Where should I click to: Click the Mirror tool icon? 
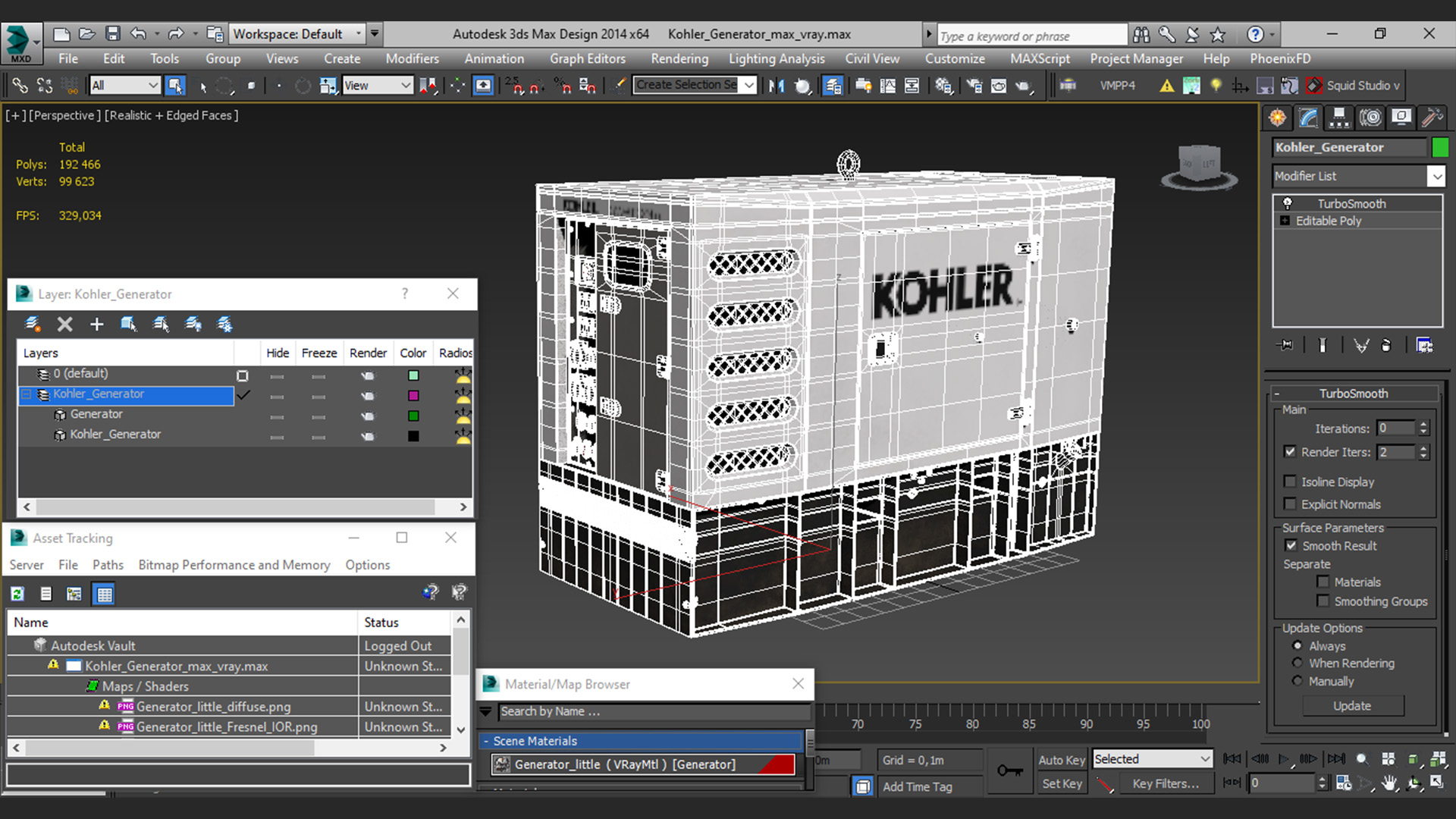(x=777, y=86)
